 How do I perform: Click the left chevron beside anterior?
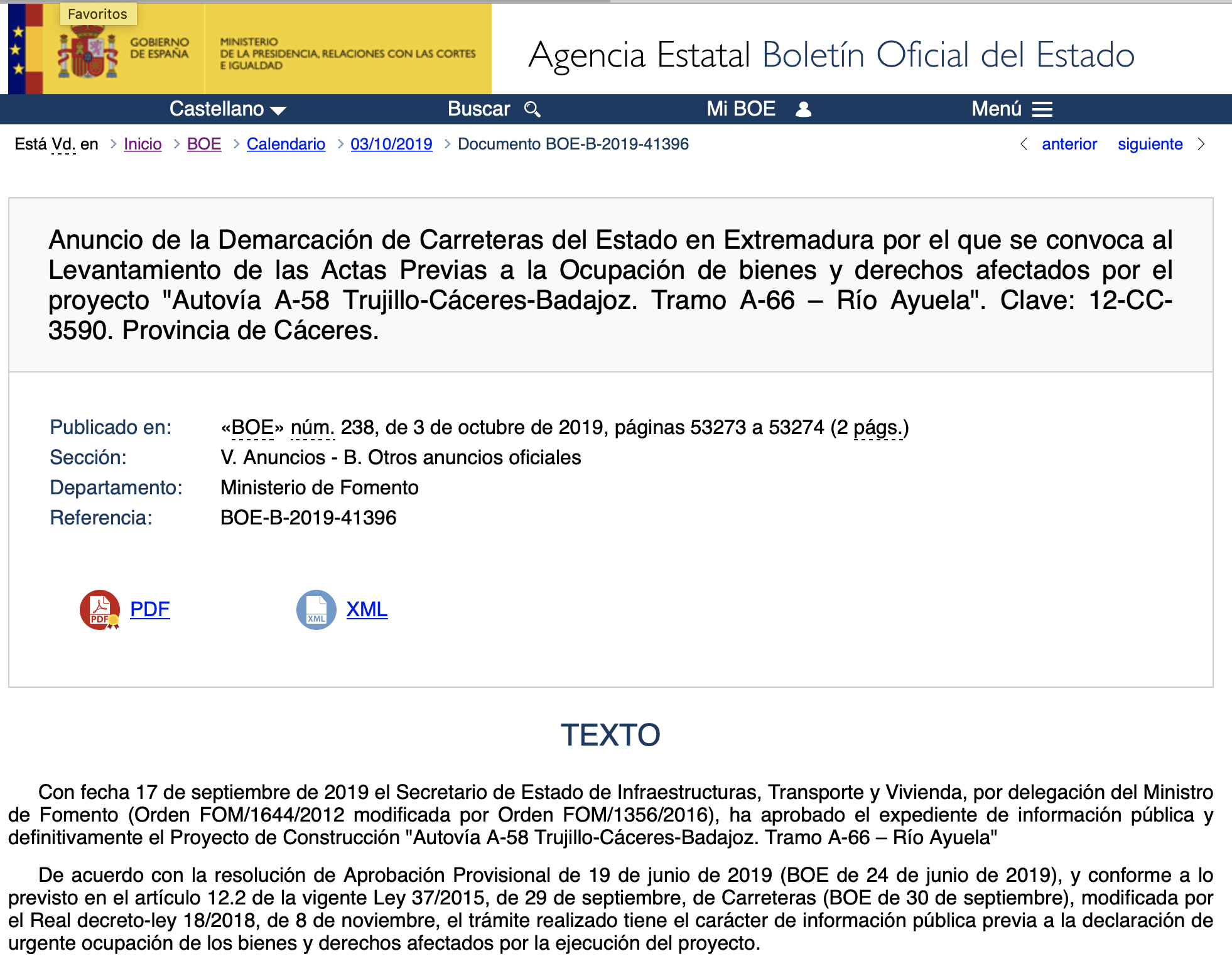(x=1024, y=144)
